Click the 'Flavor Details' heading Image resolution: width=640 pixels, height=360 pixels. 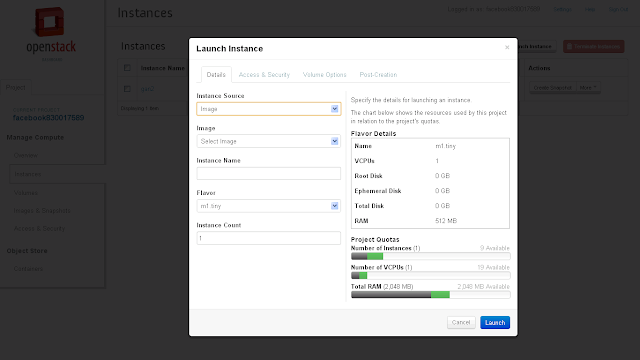pyautogui.click(x=373, y=133)
